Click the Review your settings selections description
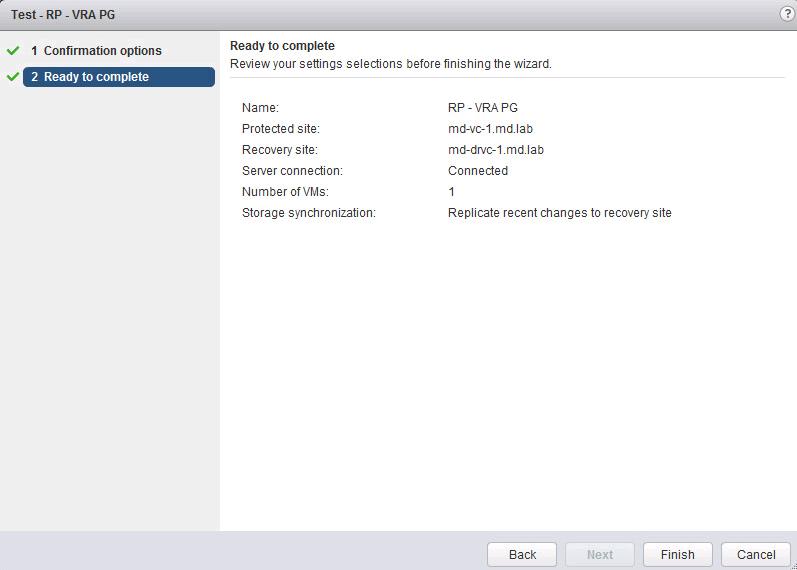This screenshot has width=797, height=570. point(390,64)
